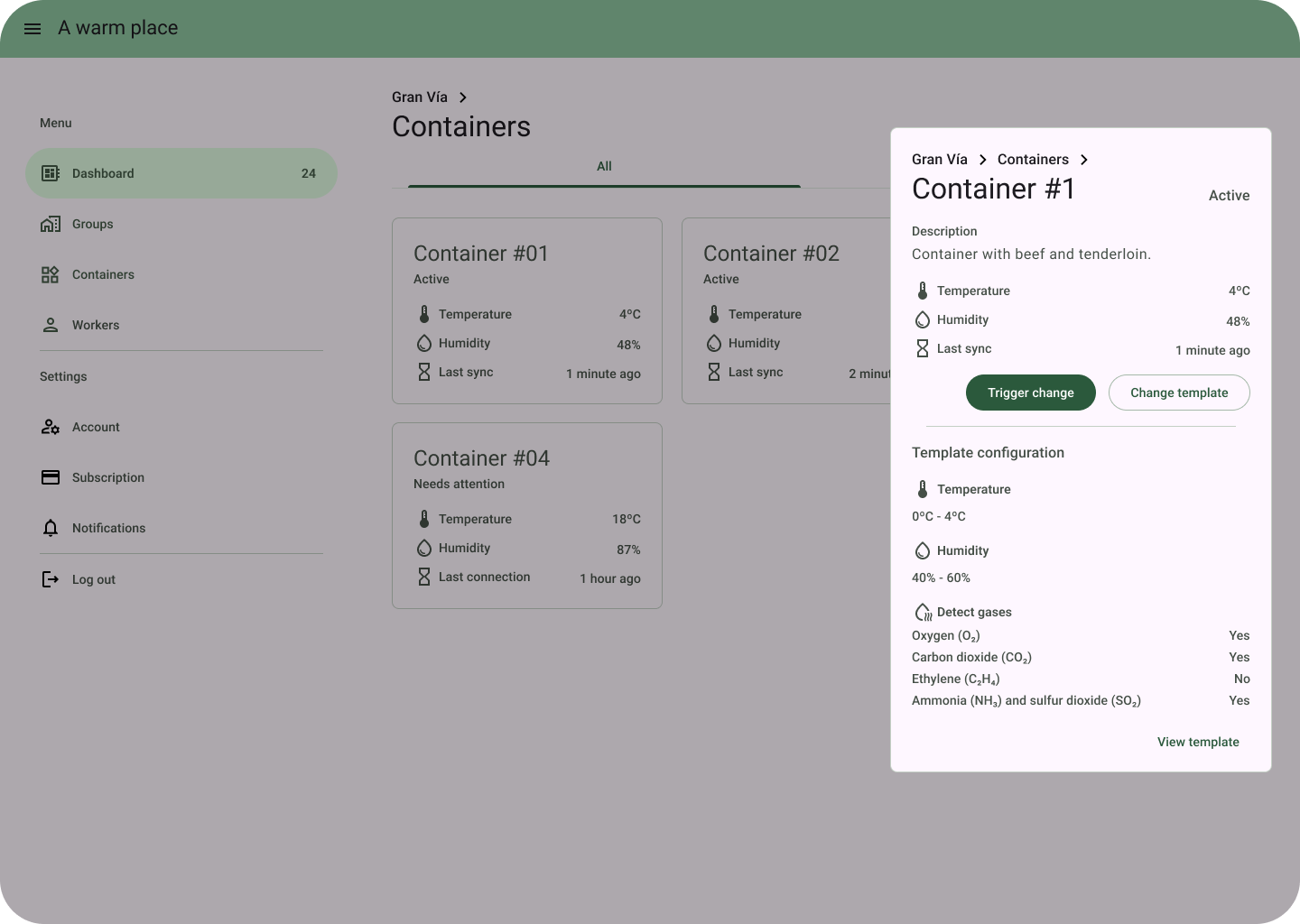
Task: Click the Notifications bell icon
Action: tap(51, 528)
